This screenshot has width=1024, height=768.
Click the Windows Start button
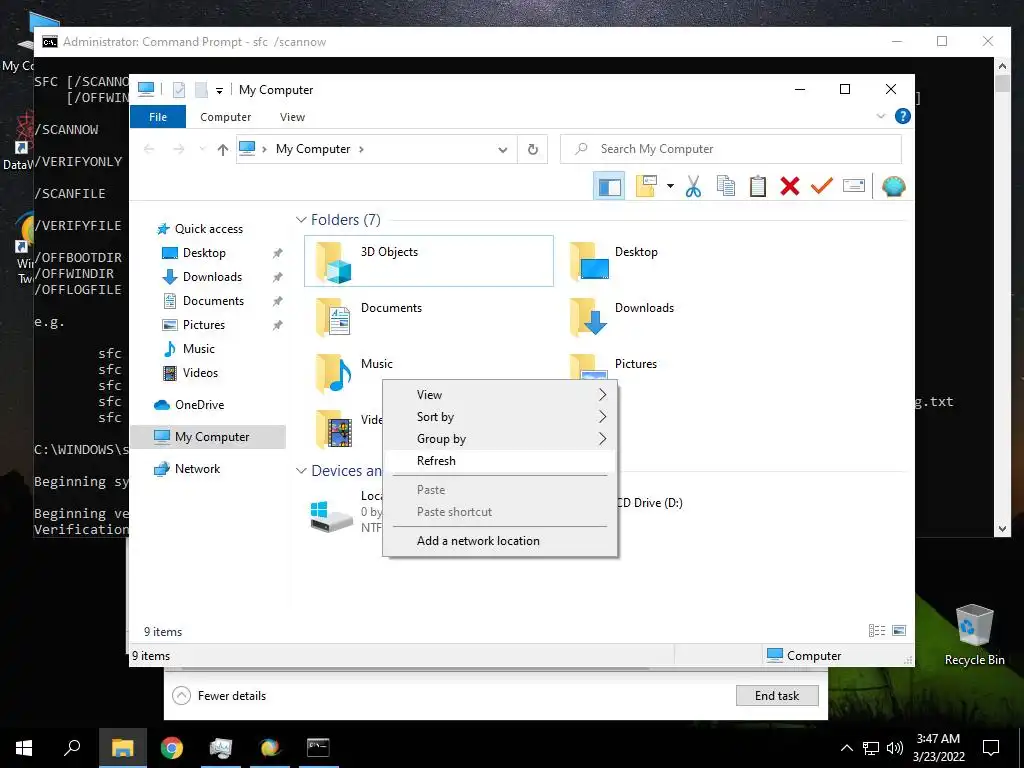click(24, 747)
